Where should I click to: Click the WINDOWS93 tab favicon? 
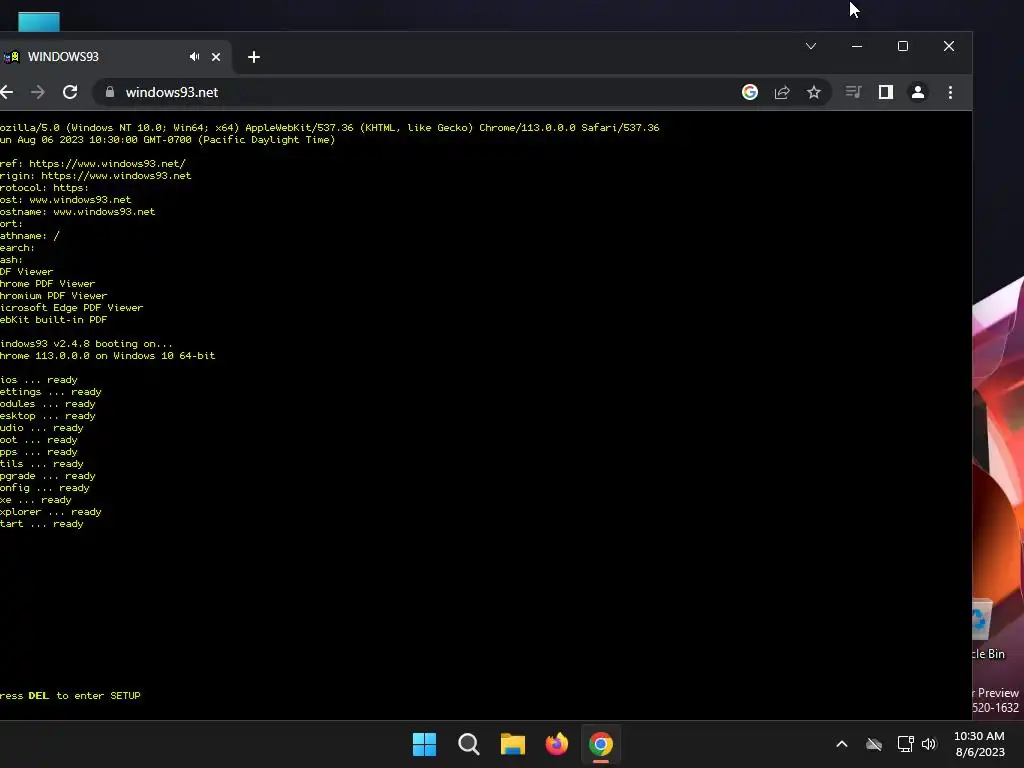tap(12, 57)
